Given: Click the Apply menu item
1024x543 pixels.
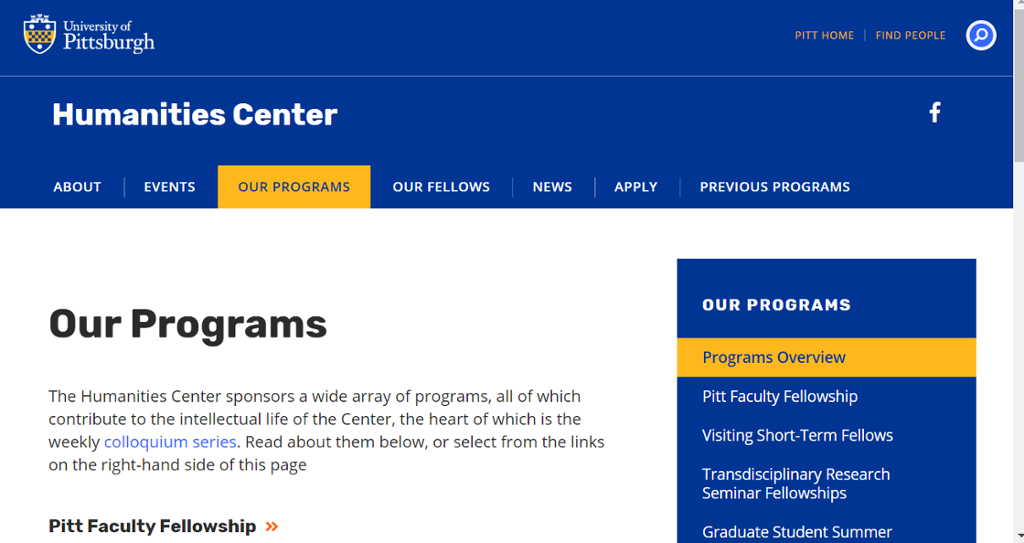Looking at the screenshot, I should pos(636,187).
